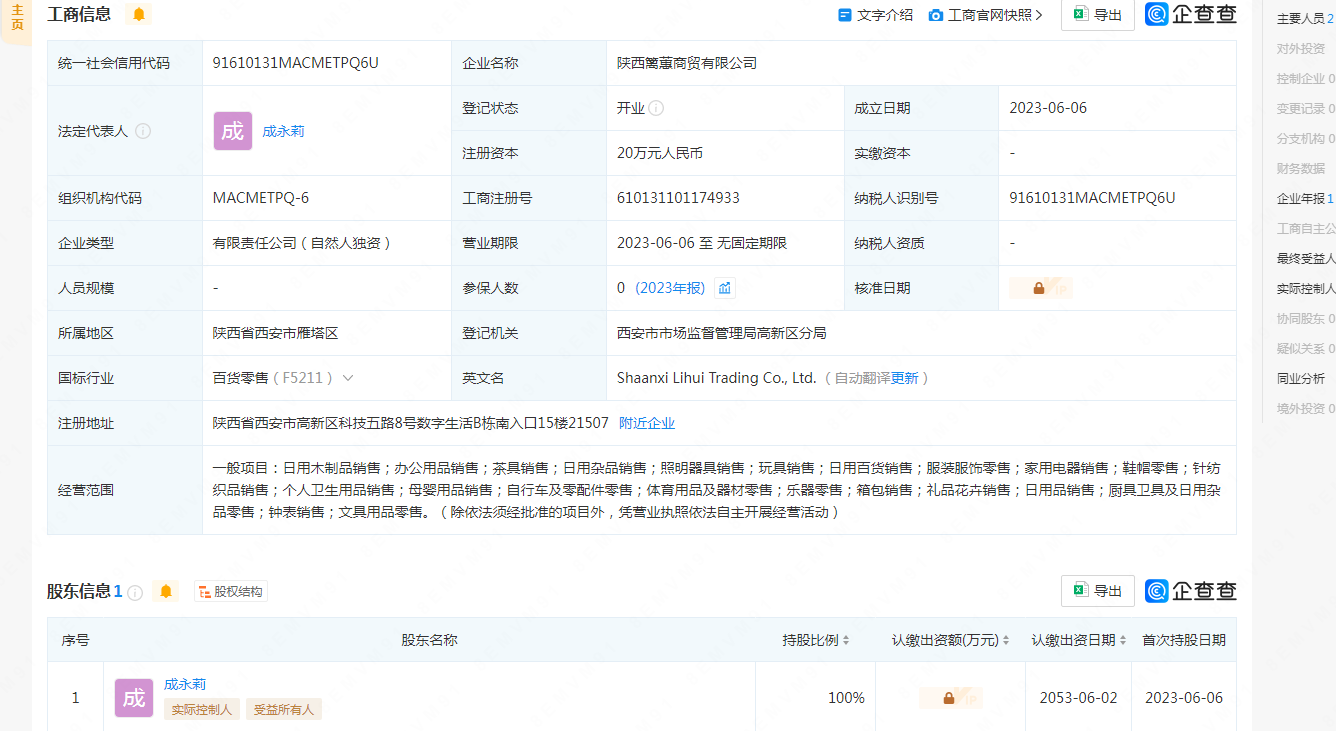Click the bell icon beside 工商信息
Viewport: 1336px width, 731px height.
139,14
